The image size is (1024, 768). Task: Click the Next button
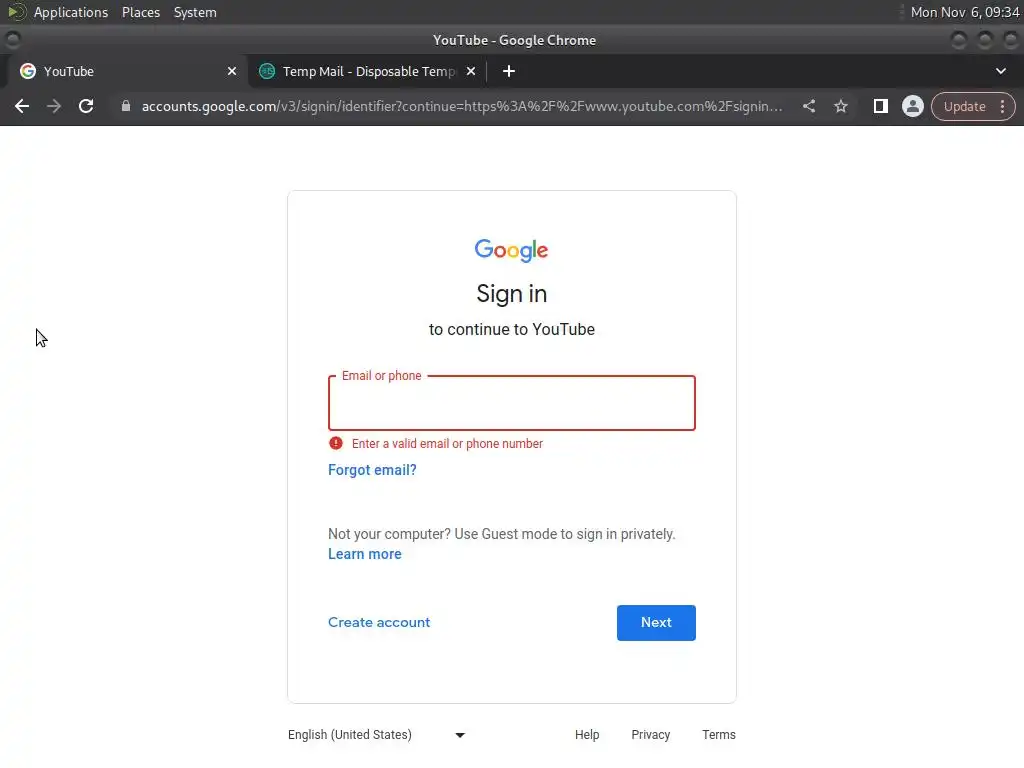pyautogui.click(x=656, y=622)
